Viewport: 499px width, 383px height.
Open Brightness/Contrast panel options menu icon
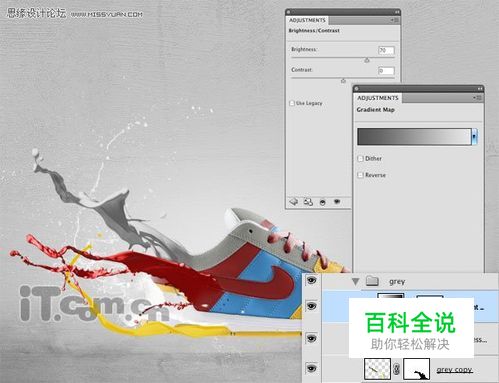tap(394, 20)
